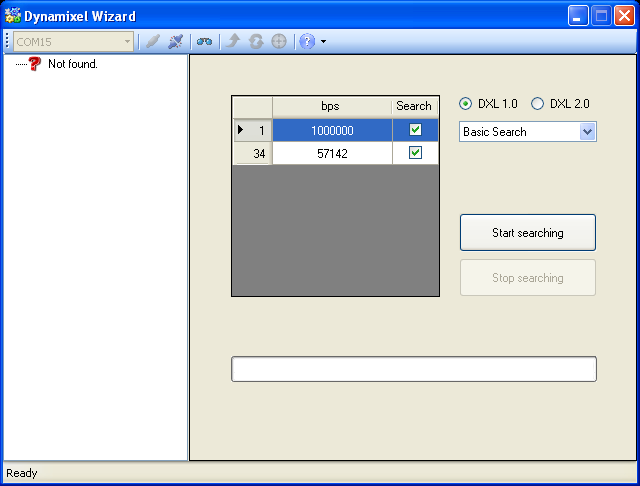Click the connect port plug icon
Image resolution: width=640 pixels, height=486 pixels.
coord(152,42)
